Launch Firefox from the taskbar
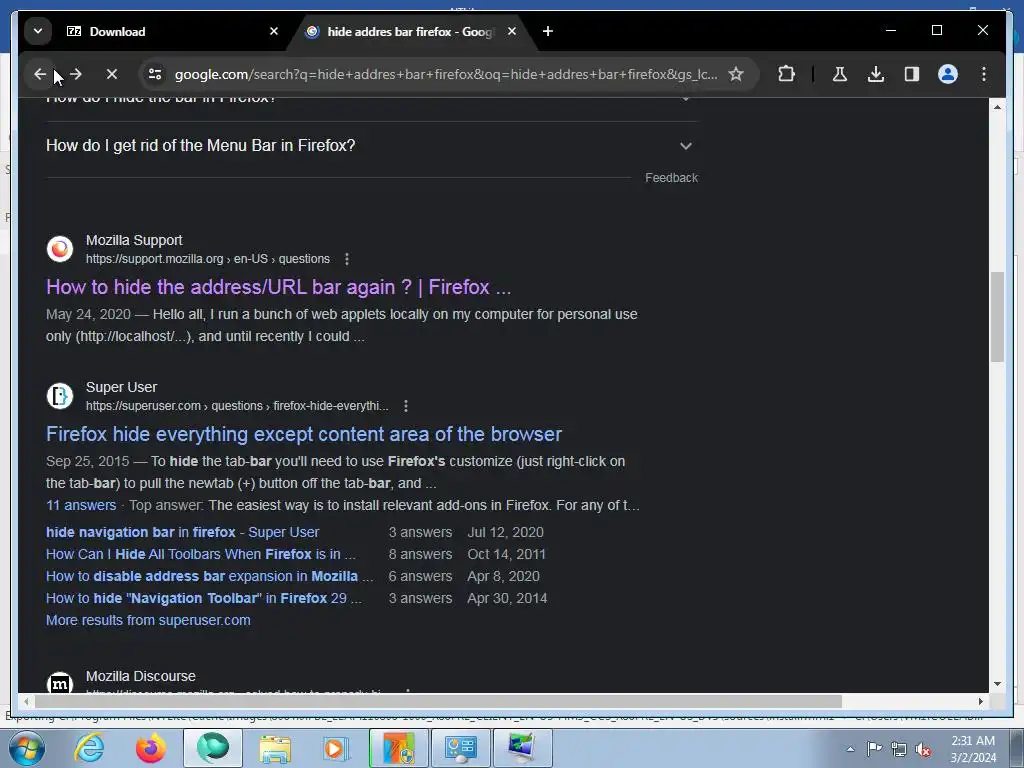Viewport: 1024px width, 768px height. click(x=150, y=748)
